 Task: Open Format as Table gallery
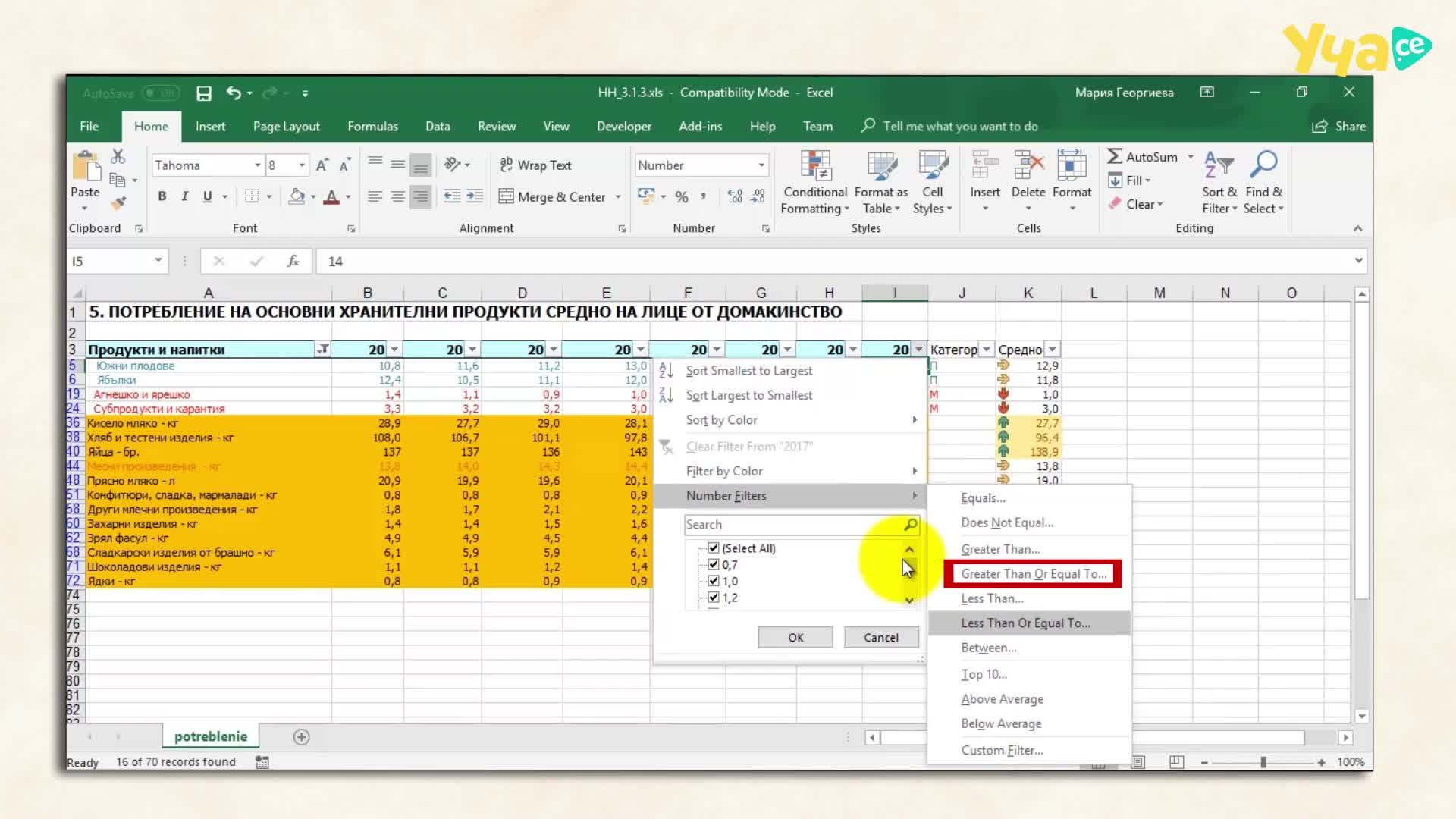coord(881,183)
